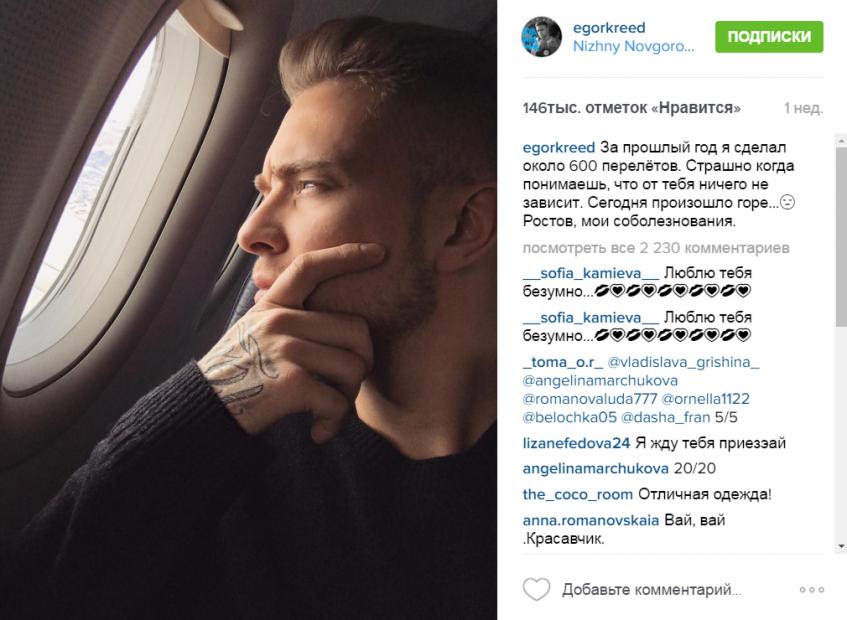Image resolution: width=847 pixels, height=620 pixels.
Task: Open the @romanovaluda777 mention
Action: (x=590, y=399)
